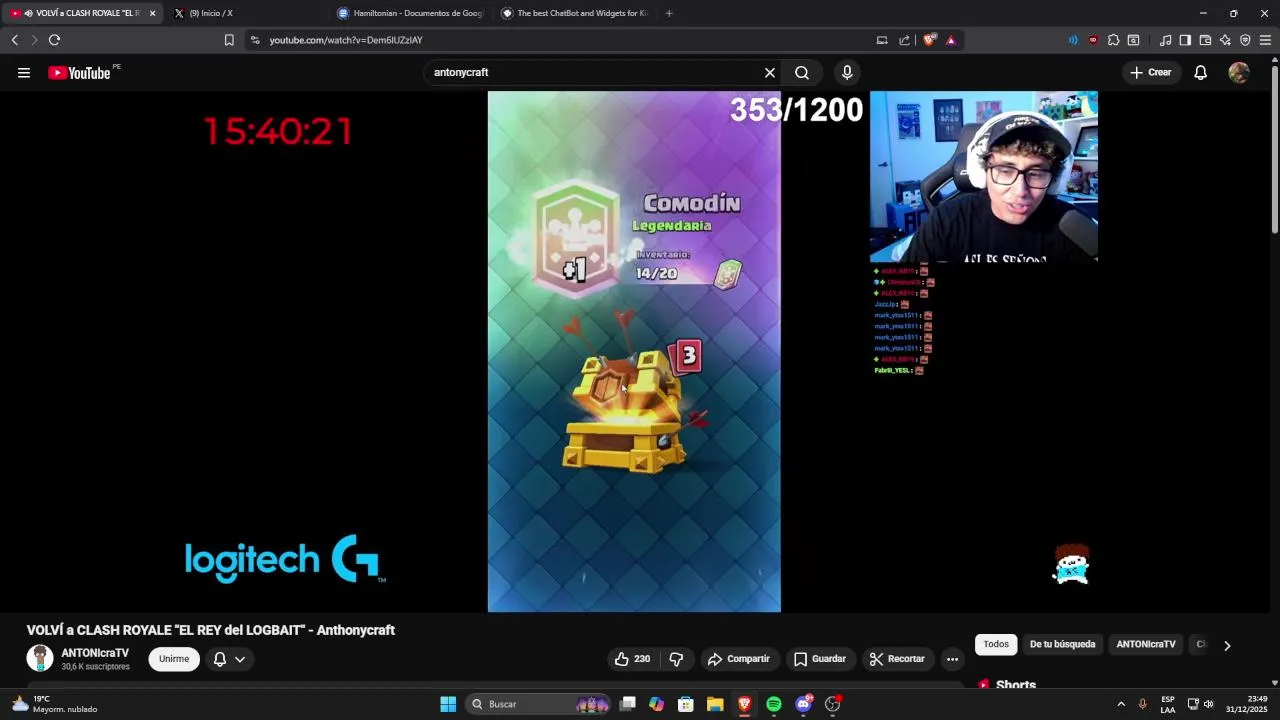Open the Copilot taskbar icon
This screenshot has width=1280, height=720.
pyautogui.click(x=656, y=704)
